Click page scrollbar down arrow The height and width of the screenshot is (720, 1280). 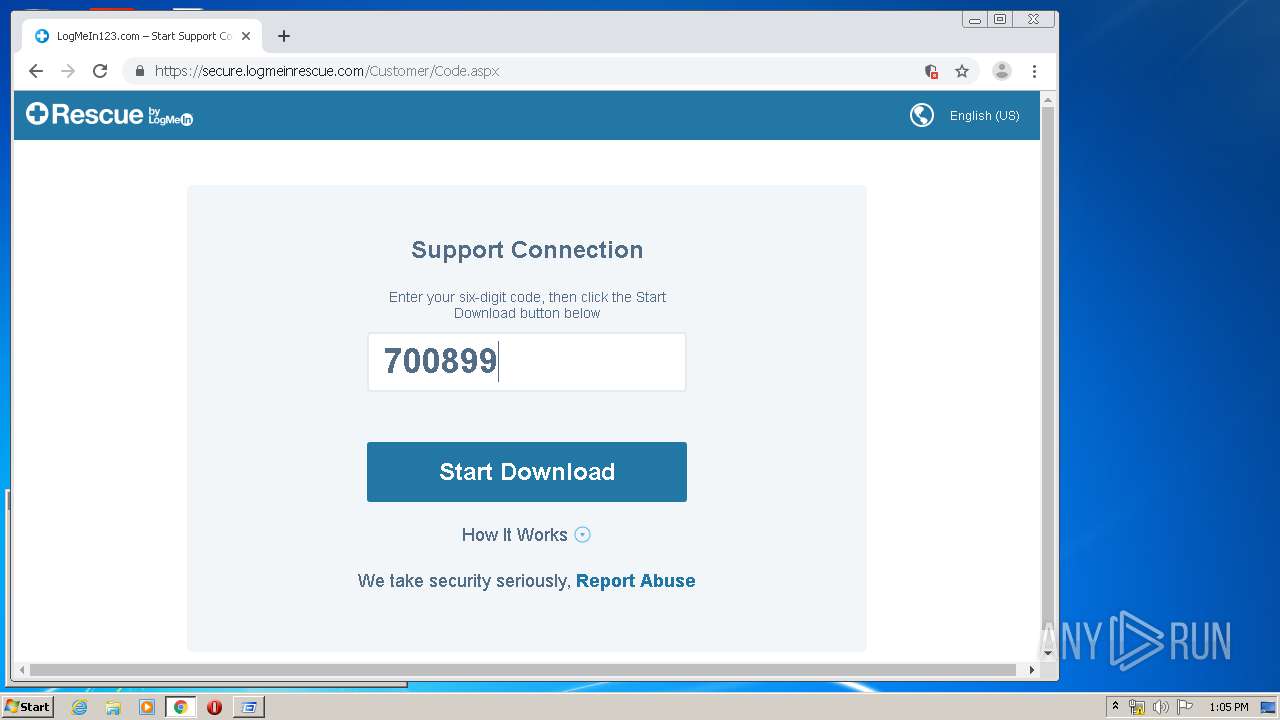click(x=1048, y=653)
